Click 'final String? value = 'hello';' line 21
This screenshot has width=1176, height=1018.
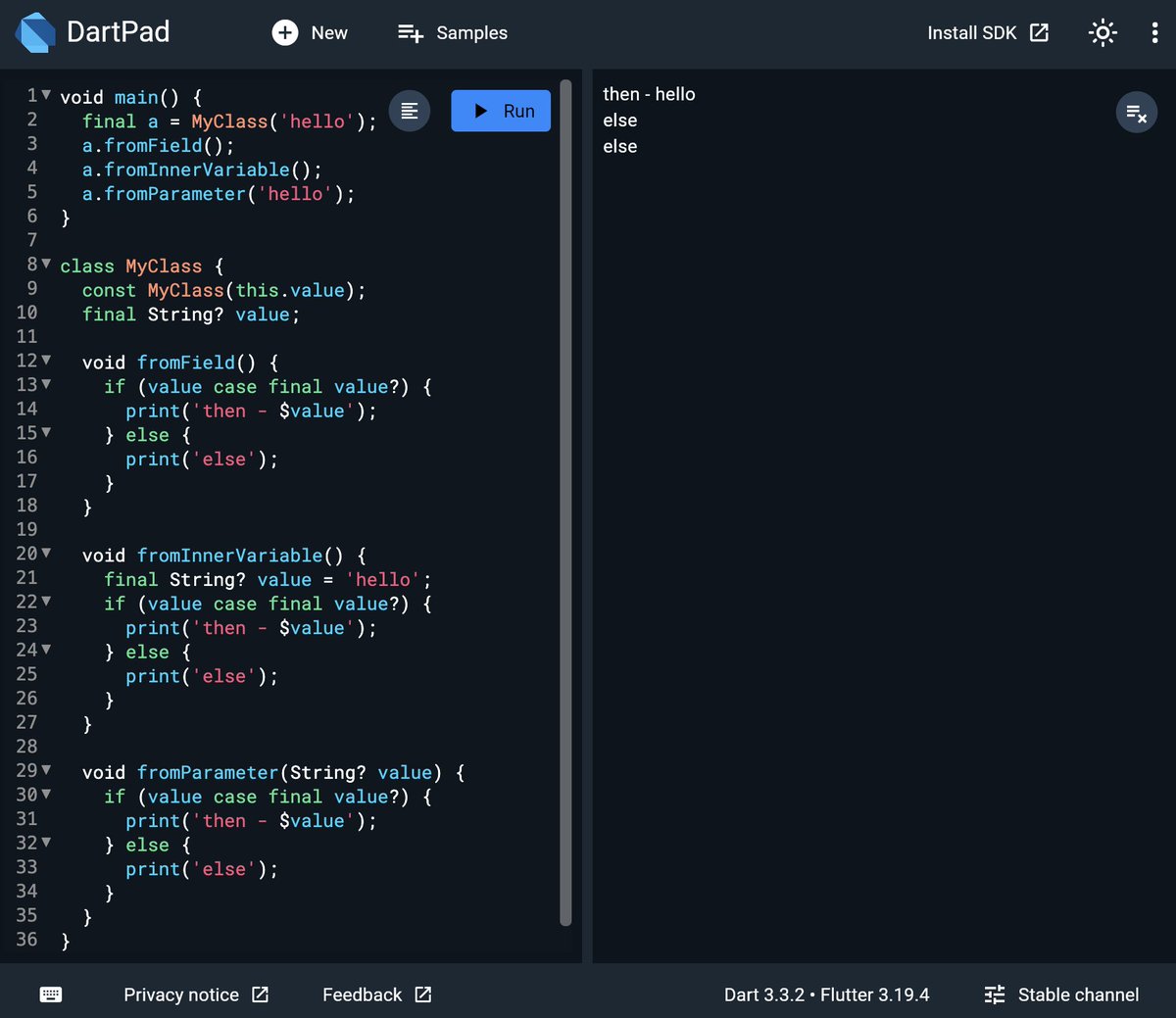(x=268, y=580)
